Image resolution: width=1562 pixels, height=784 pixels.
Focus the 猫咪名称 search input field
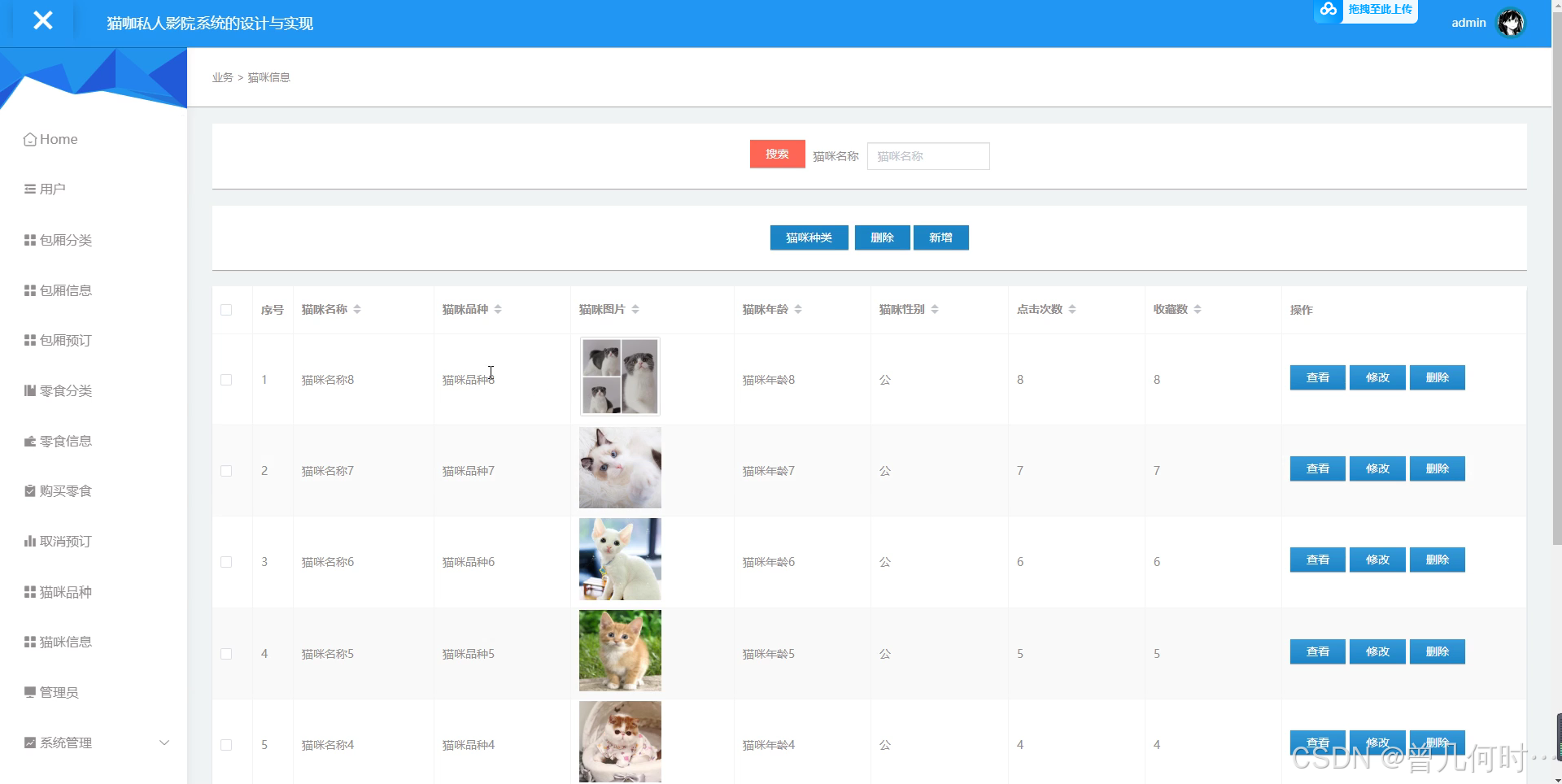coord(928,156)
